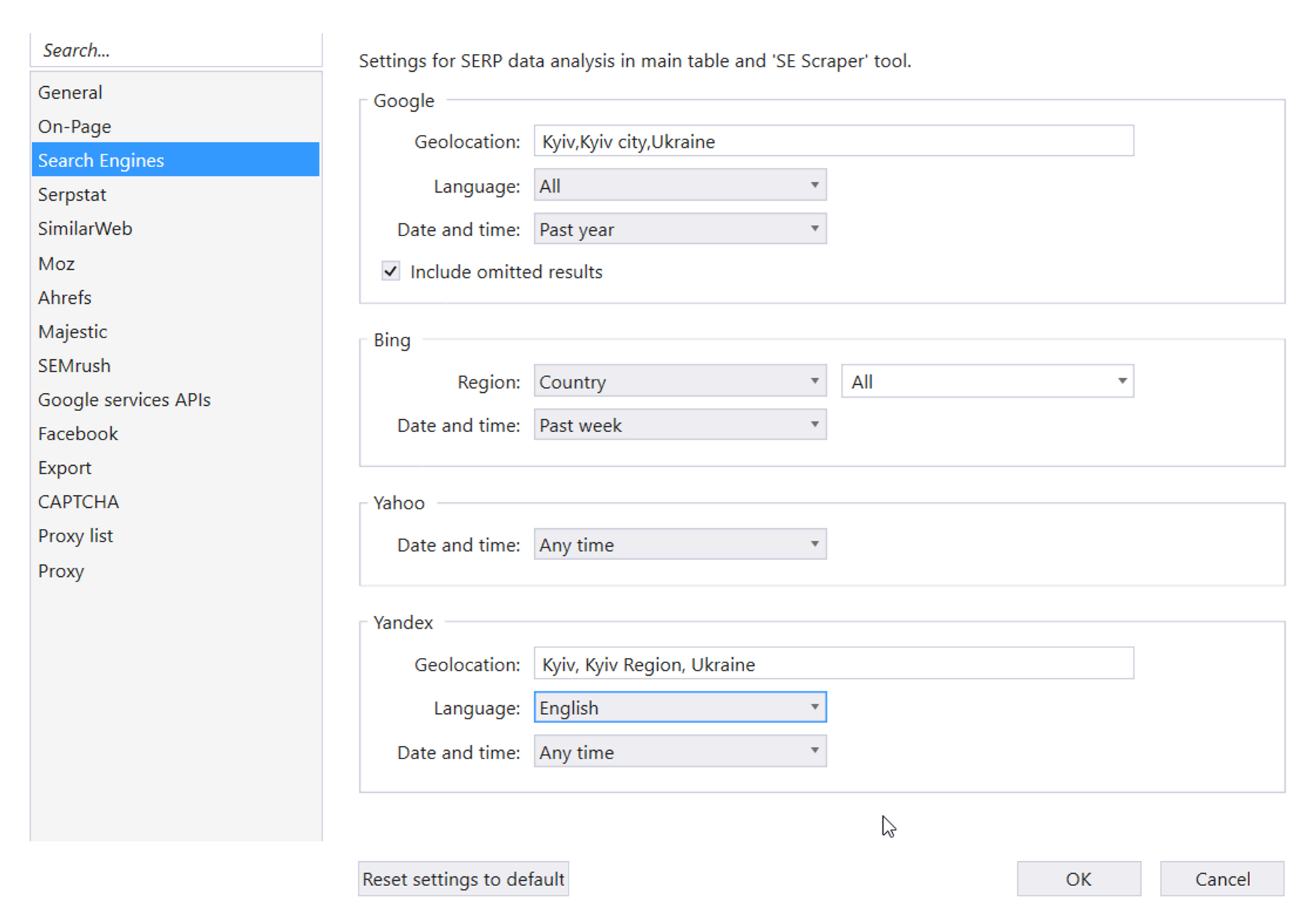Screen dimensions: 1316x923
Task: Click Google Geolocation input field
Action: [x=834, y=141]
